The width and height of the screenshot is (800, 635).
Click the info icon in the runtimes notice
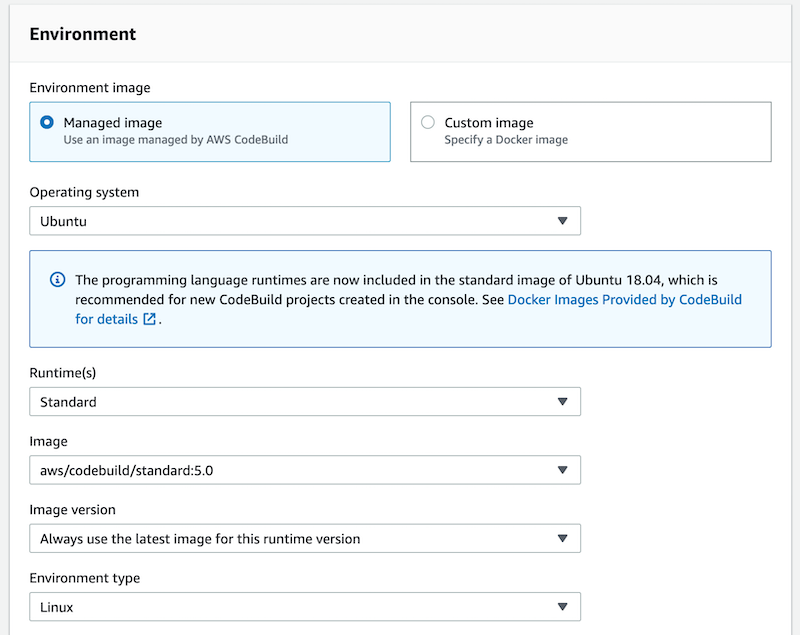click(57, 279)
